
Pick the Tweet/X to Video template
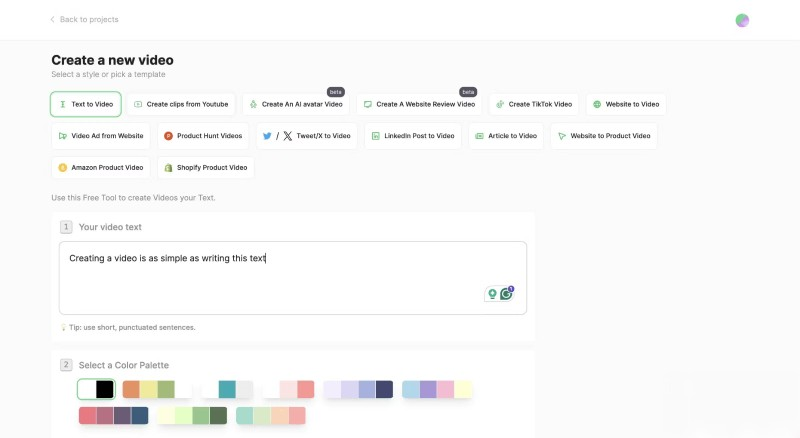[304, 136]
